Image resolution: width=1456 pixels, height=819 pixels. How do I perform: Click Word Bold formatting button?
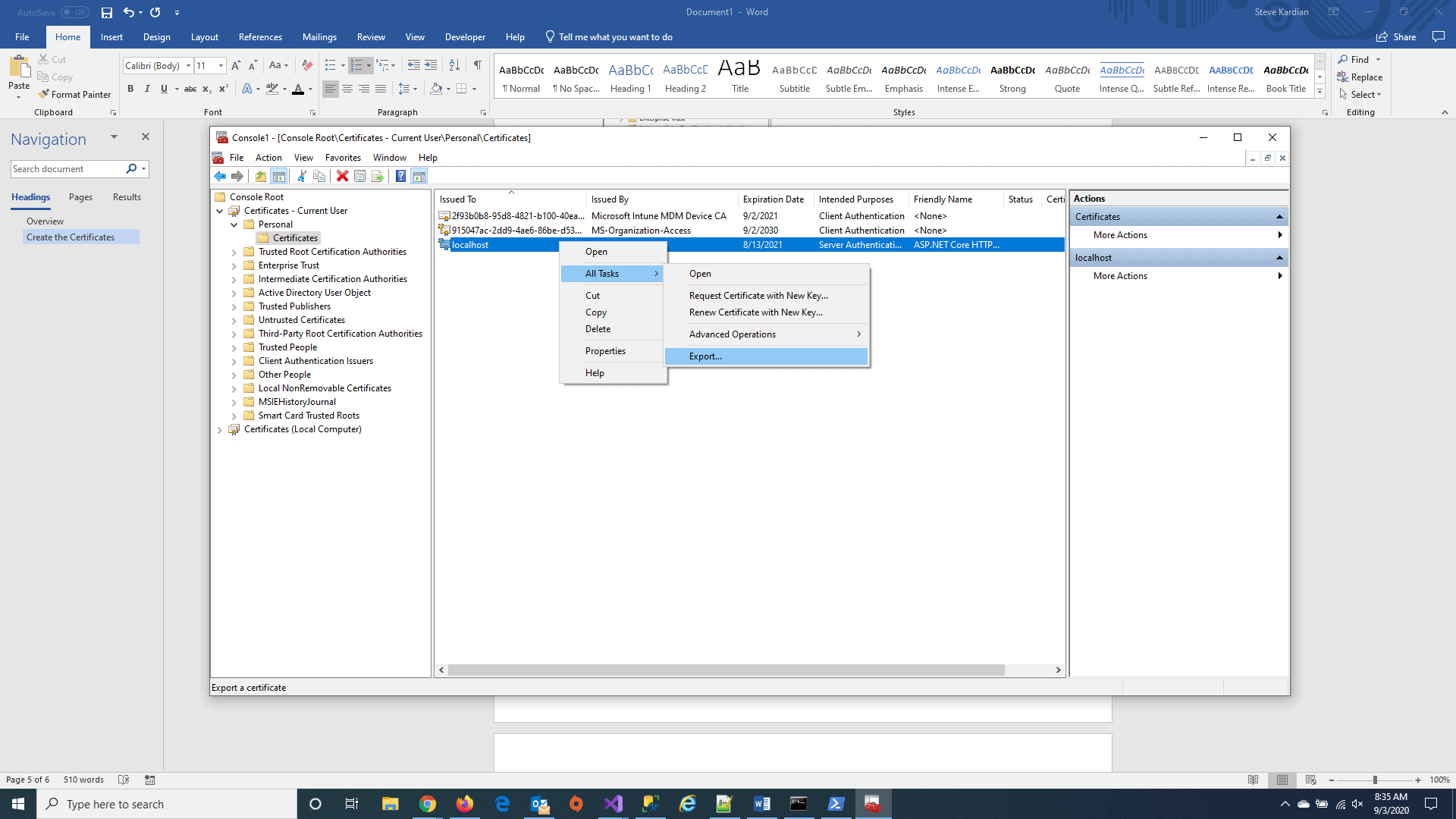(130, 89)
